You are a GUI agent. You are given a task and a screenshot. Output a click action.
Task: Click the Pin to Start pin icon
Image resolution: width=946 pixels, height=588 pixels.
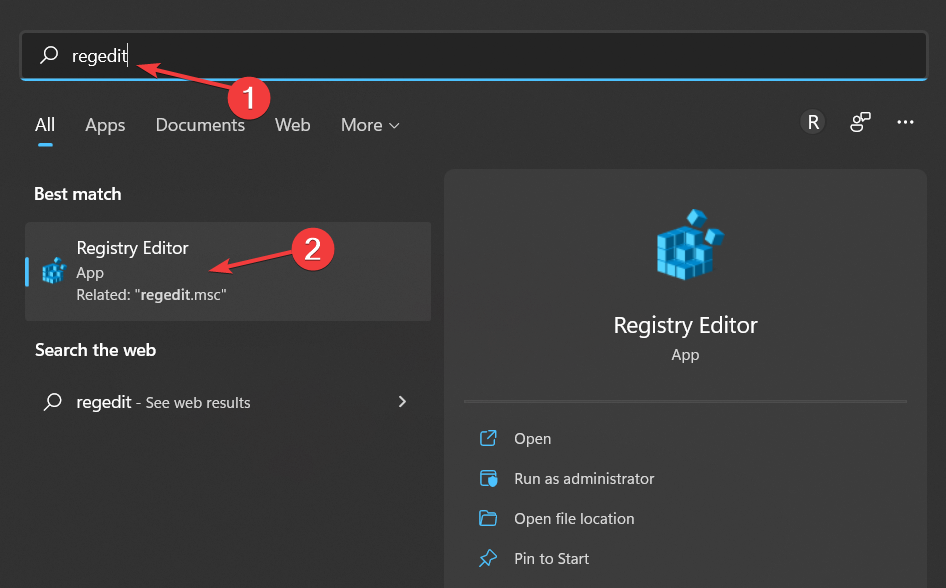488,558
